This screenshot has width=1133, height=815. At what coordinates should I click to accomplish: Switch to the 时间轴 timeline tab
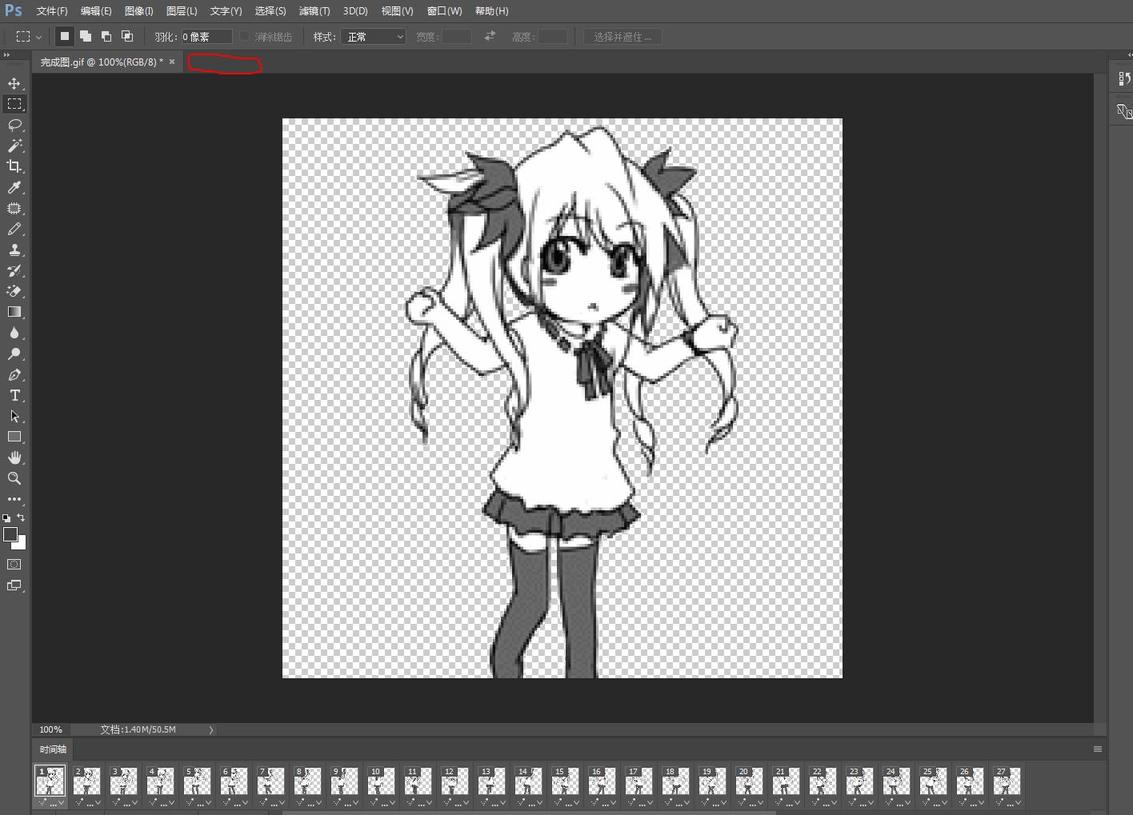point(53,749)
